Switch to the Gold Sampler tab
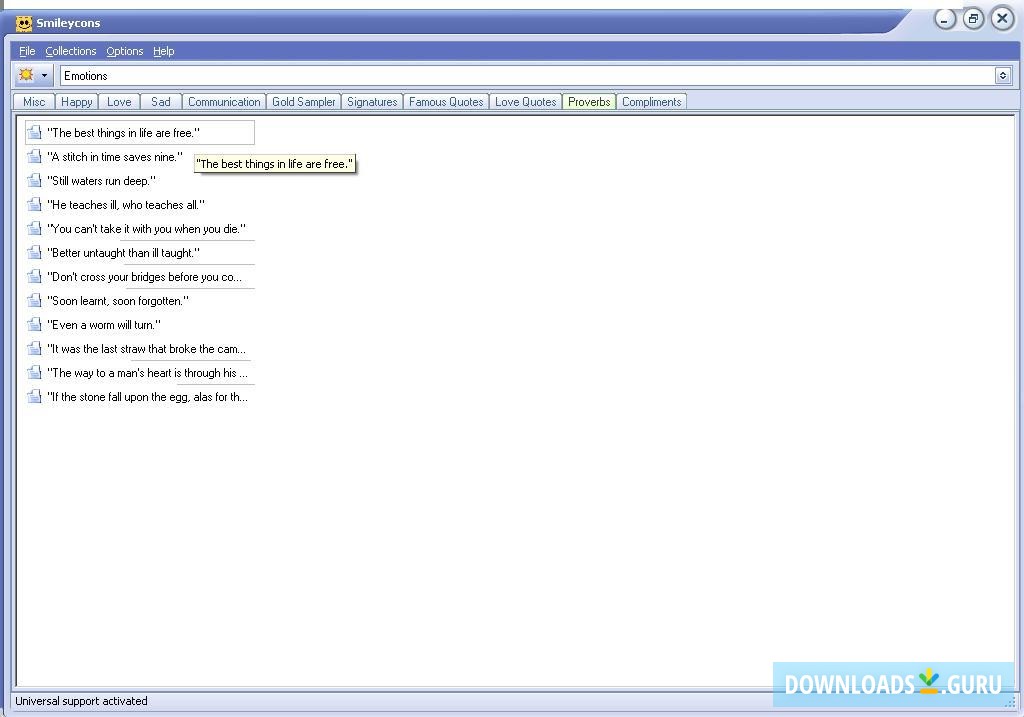Viewport: 1024px width, 717px height. pyautogui.click(x=304, y=102)
